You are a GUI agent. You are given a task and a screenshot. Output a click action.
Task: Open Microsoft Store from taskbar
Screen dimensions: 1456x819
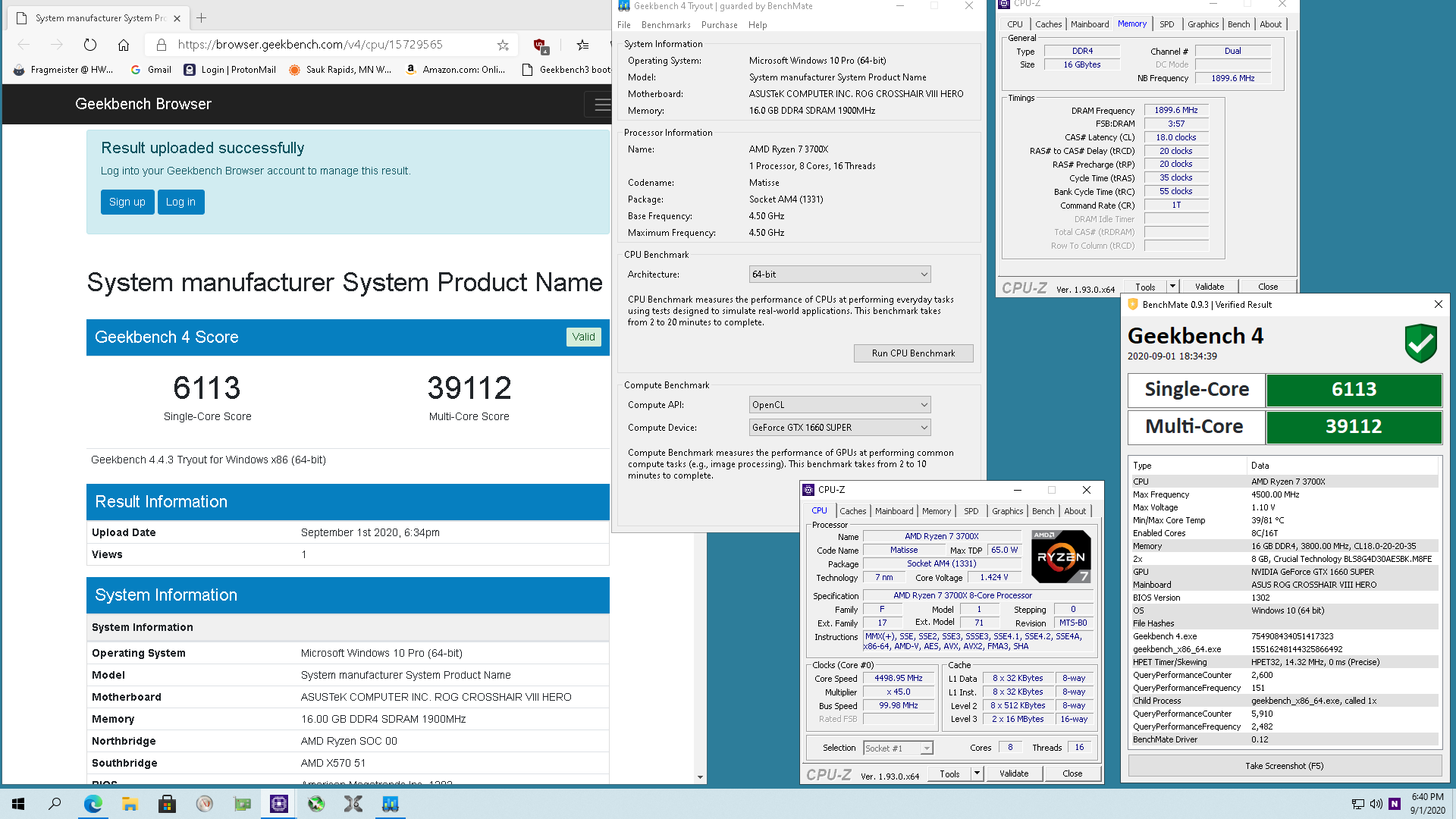tap(167, 804)
